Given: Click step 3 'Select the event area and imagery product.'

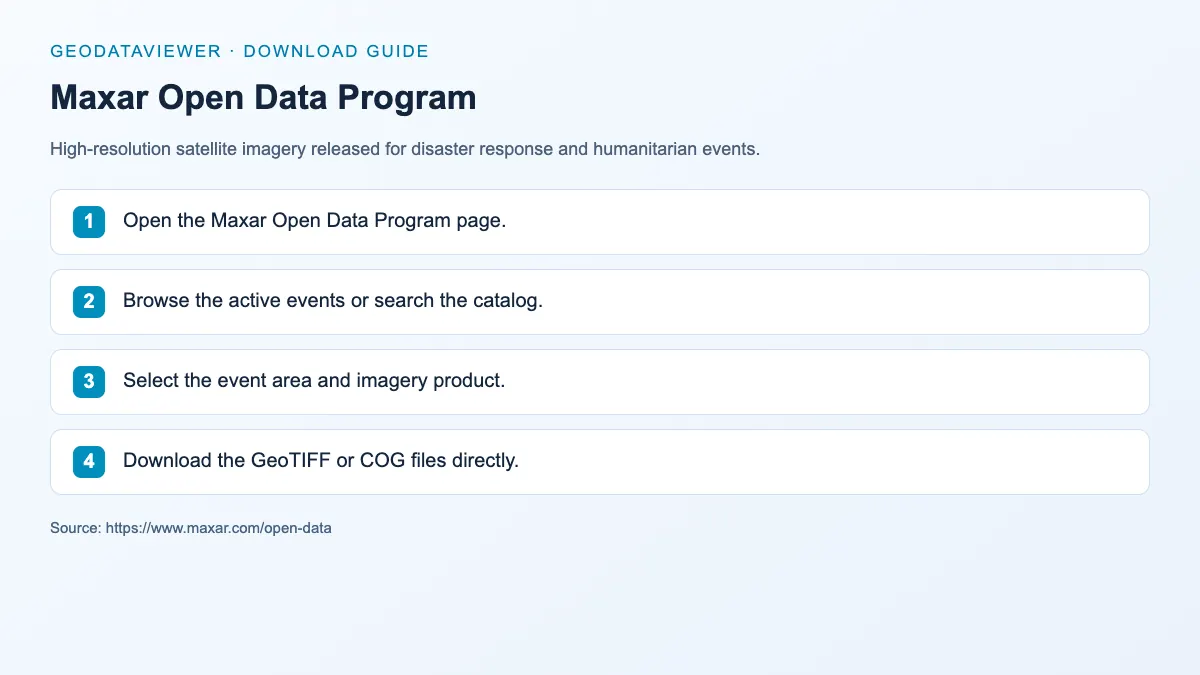Looking at the screenshot, I should 600,382.
